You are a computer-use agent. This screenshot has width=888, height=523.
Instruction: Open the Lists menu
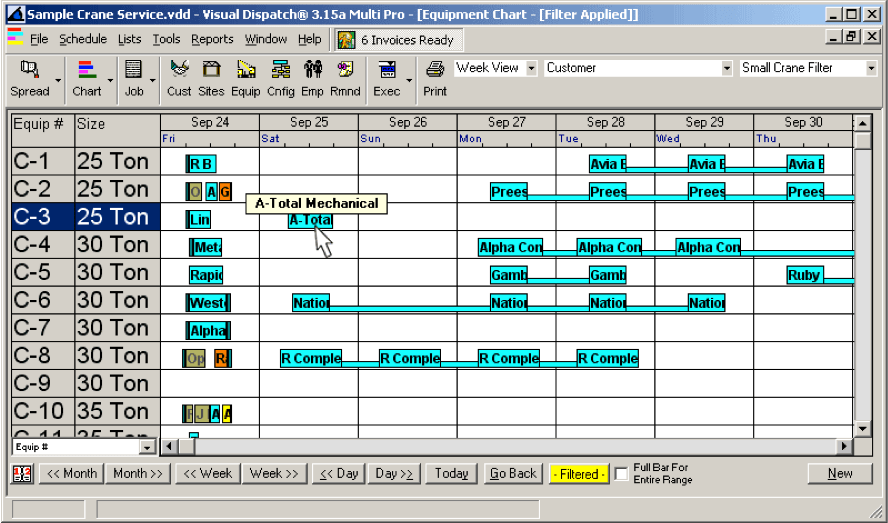(x=130, y=39)
